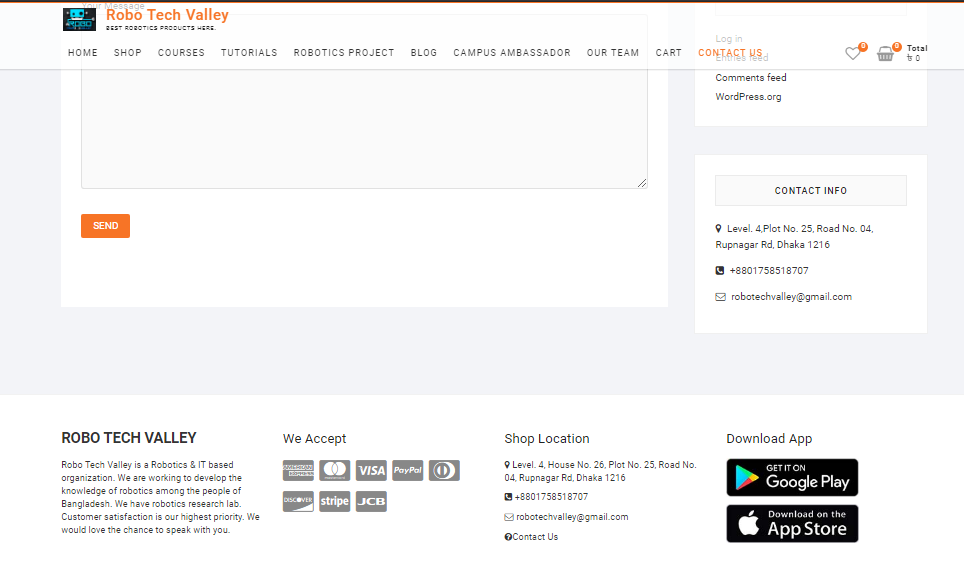Click the We Accept heading
Image resolution: width=964 pixels, height=573 pixels.
314,438
